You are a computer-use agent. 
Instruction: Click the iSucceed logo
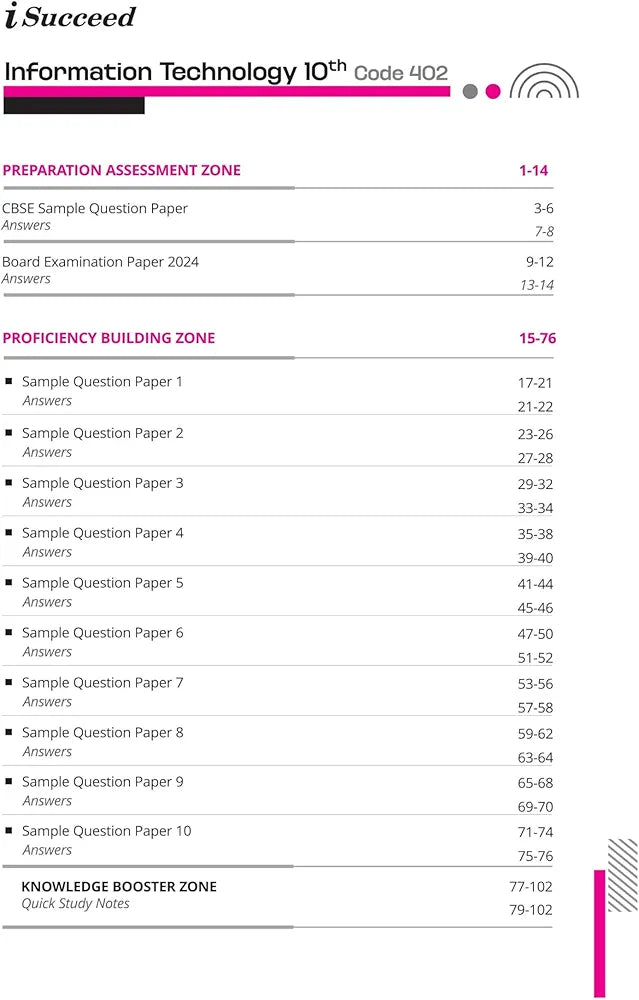pyautogui.click(x=70, y=17)
